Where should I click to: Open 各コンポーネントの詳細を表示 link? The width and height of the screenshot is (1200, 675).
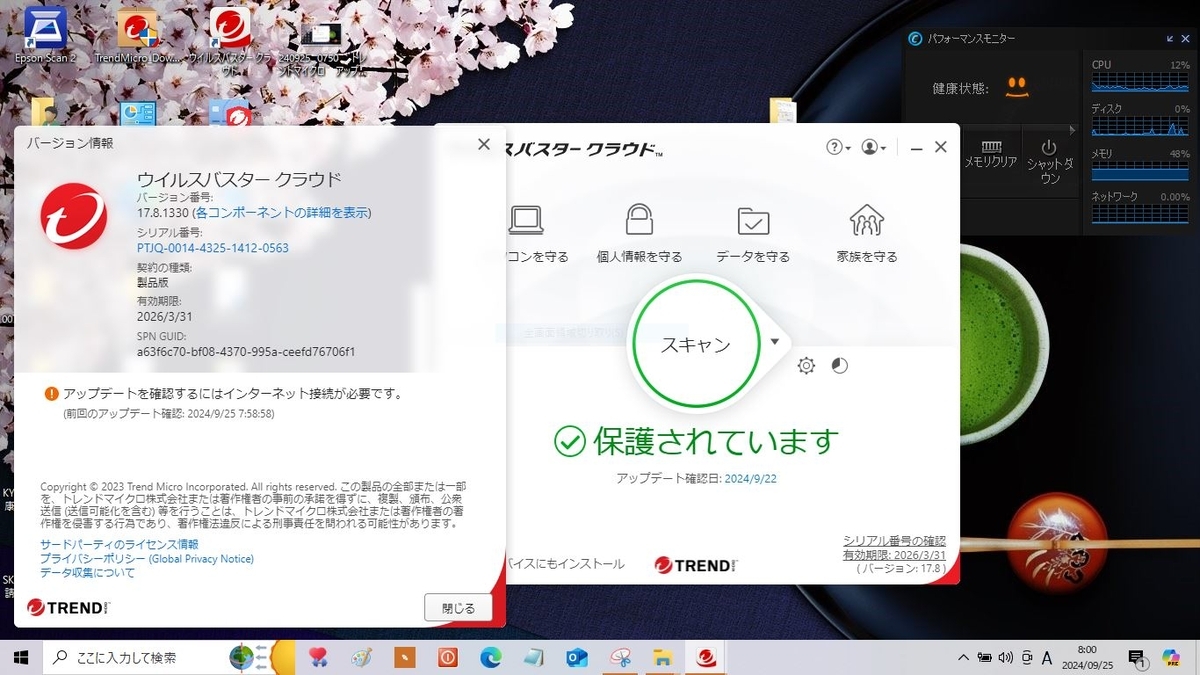point(282,212)
